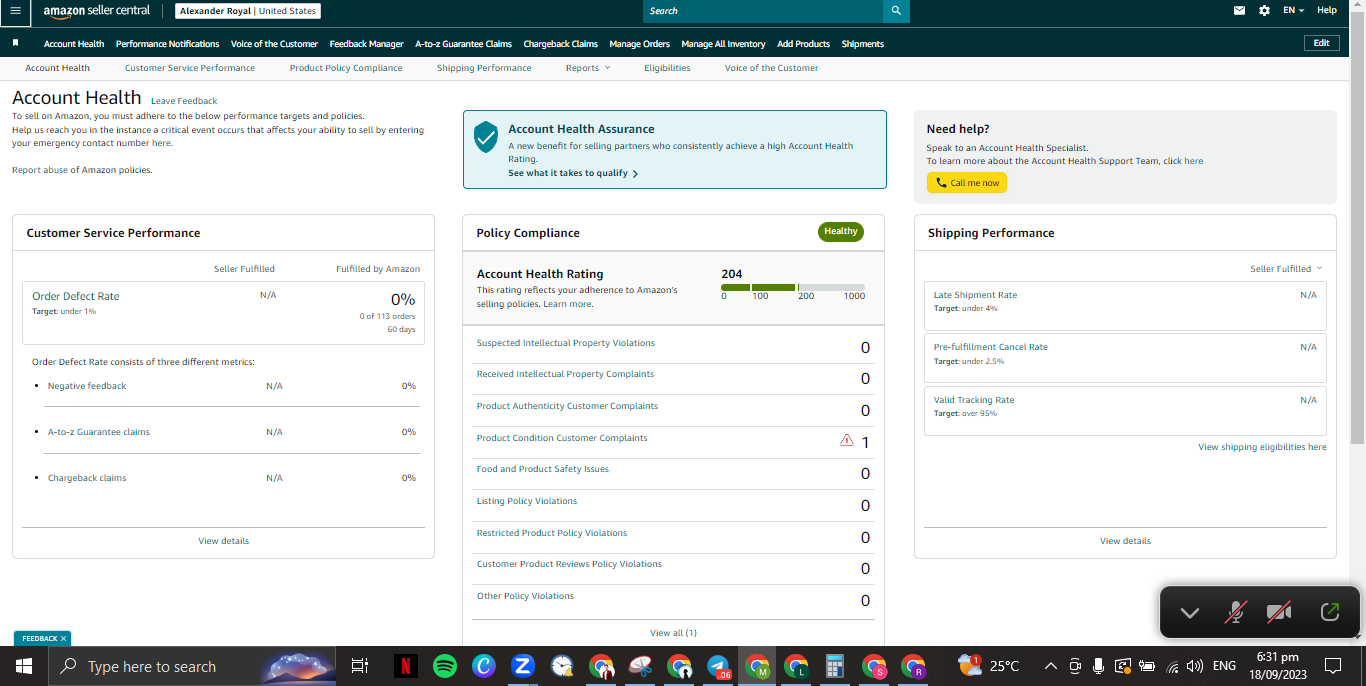The image size is (1366, 686).
Task: Click the Learn more link in Account Health Rating
Action: (x=567, y=304)
